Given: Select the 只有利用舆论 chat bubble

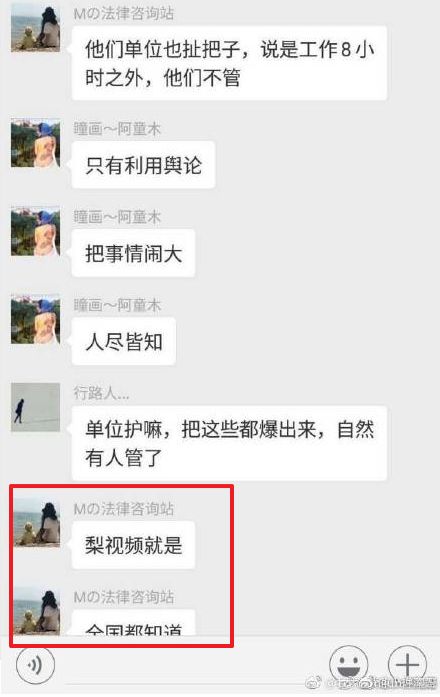Looking at the screenshot, I should [144, 165].
